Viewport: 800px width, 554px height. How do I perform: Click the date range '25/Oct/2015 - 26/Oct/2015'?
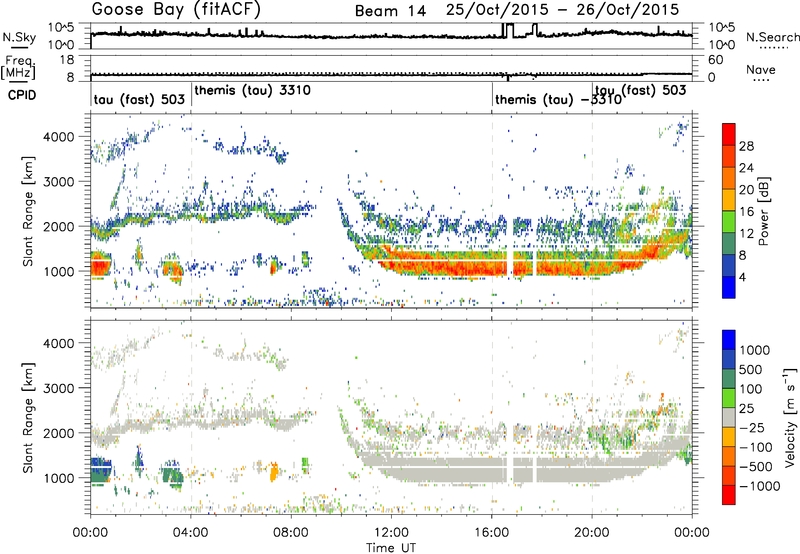coord(563,10)
